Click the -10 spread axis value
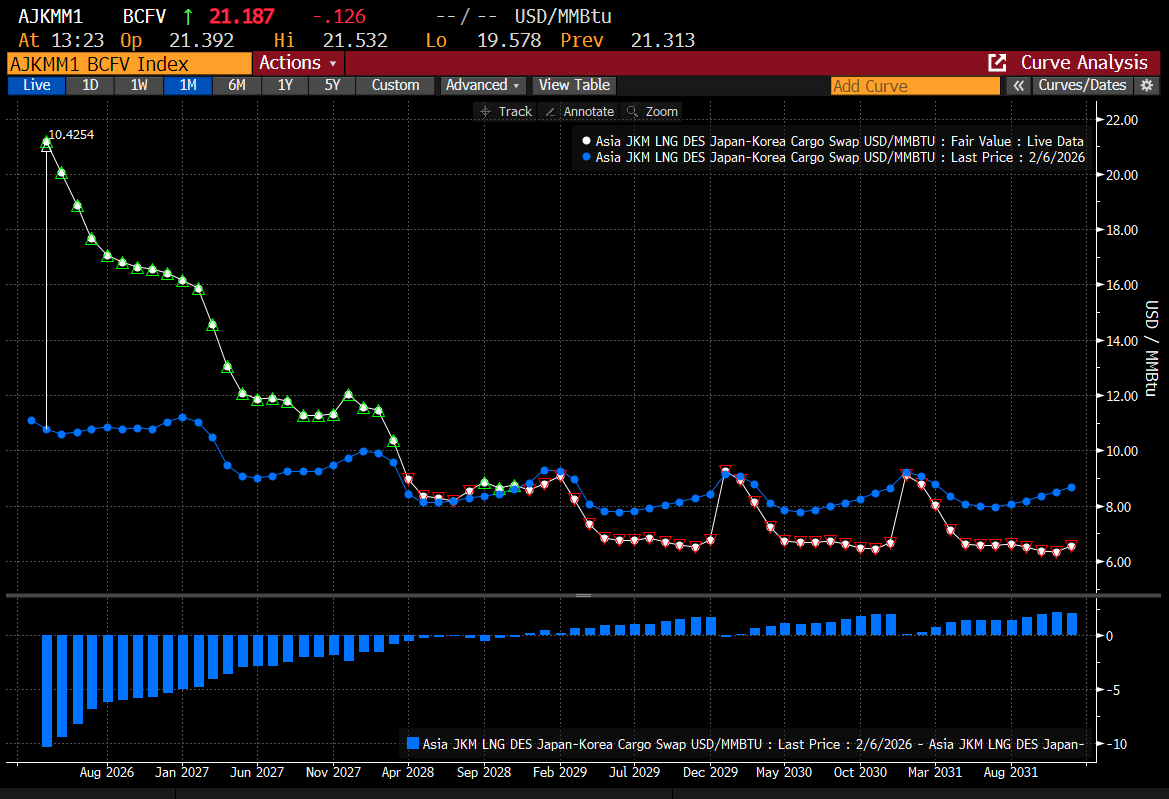1169x799 pixels. [x=1116, y=744]
